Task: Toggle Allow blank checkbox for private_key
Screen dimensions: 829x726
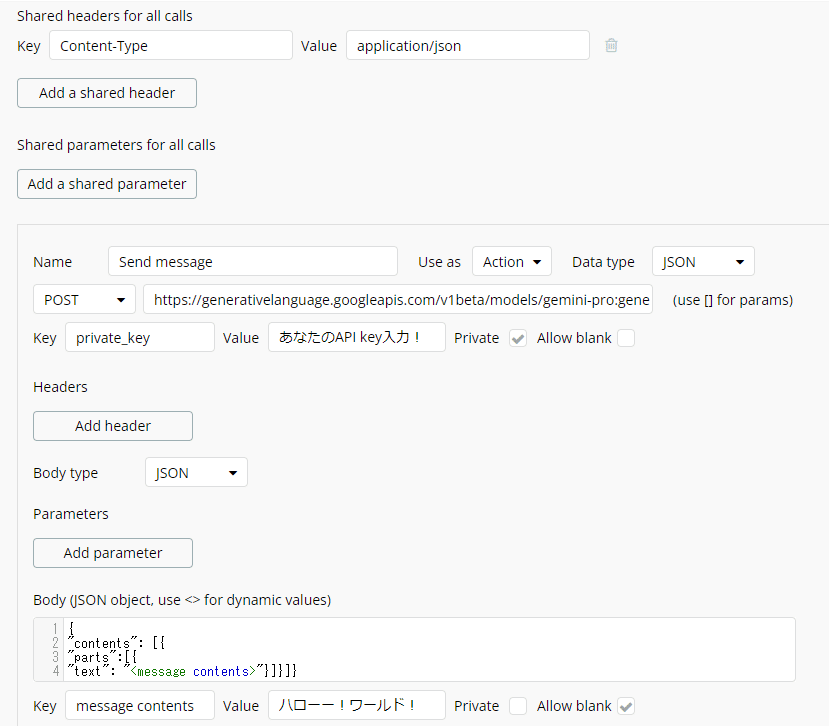Action: coord(626,338)
